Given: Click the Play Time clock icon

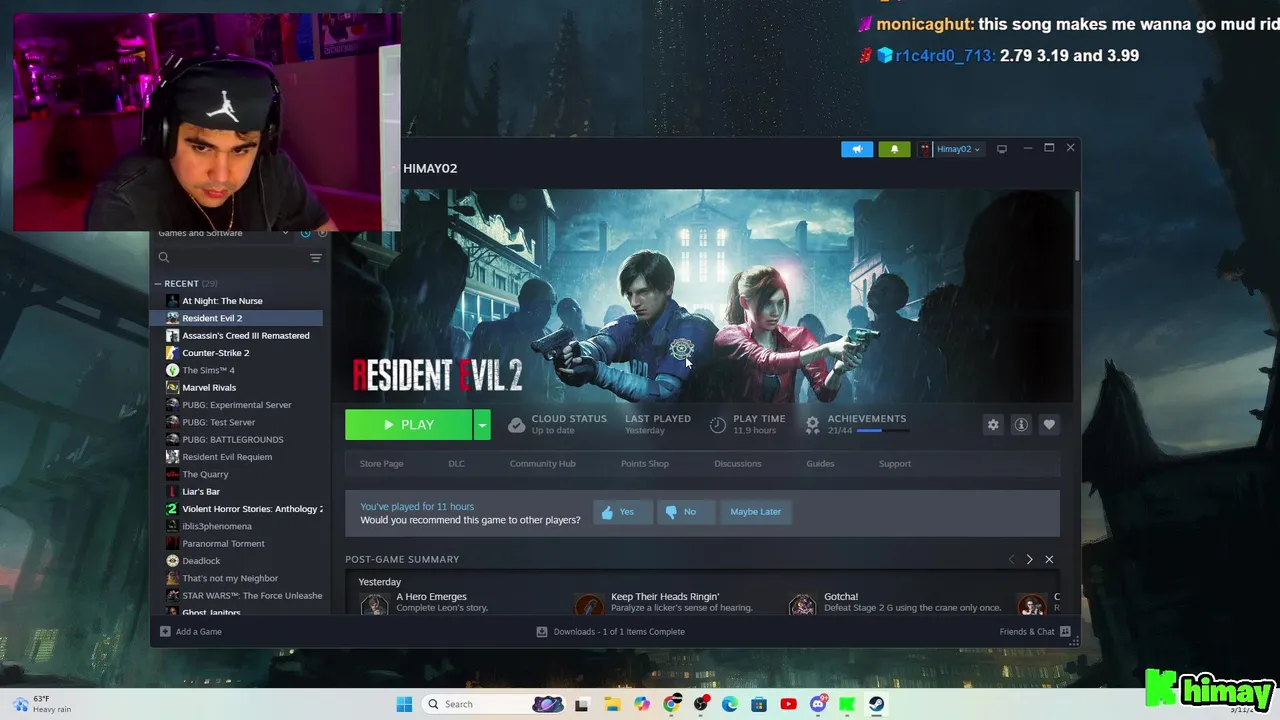Looking at the screenshot, I should (717, 425).
